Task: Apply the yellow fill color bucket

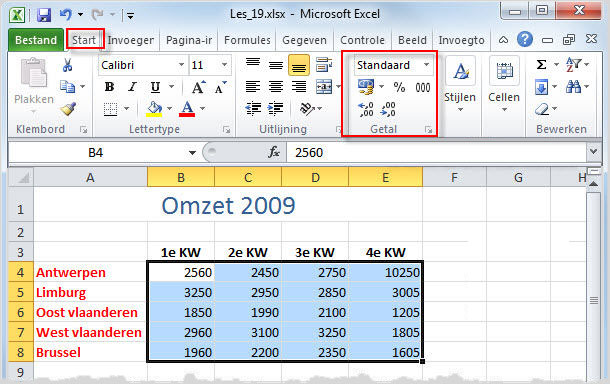Action: [154, 109]
